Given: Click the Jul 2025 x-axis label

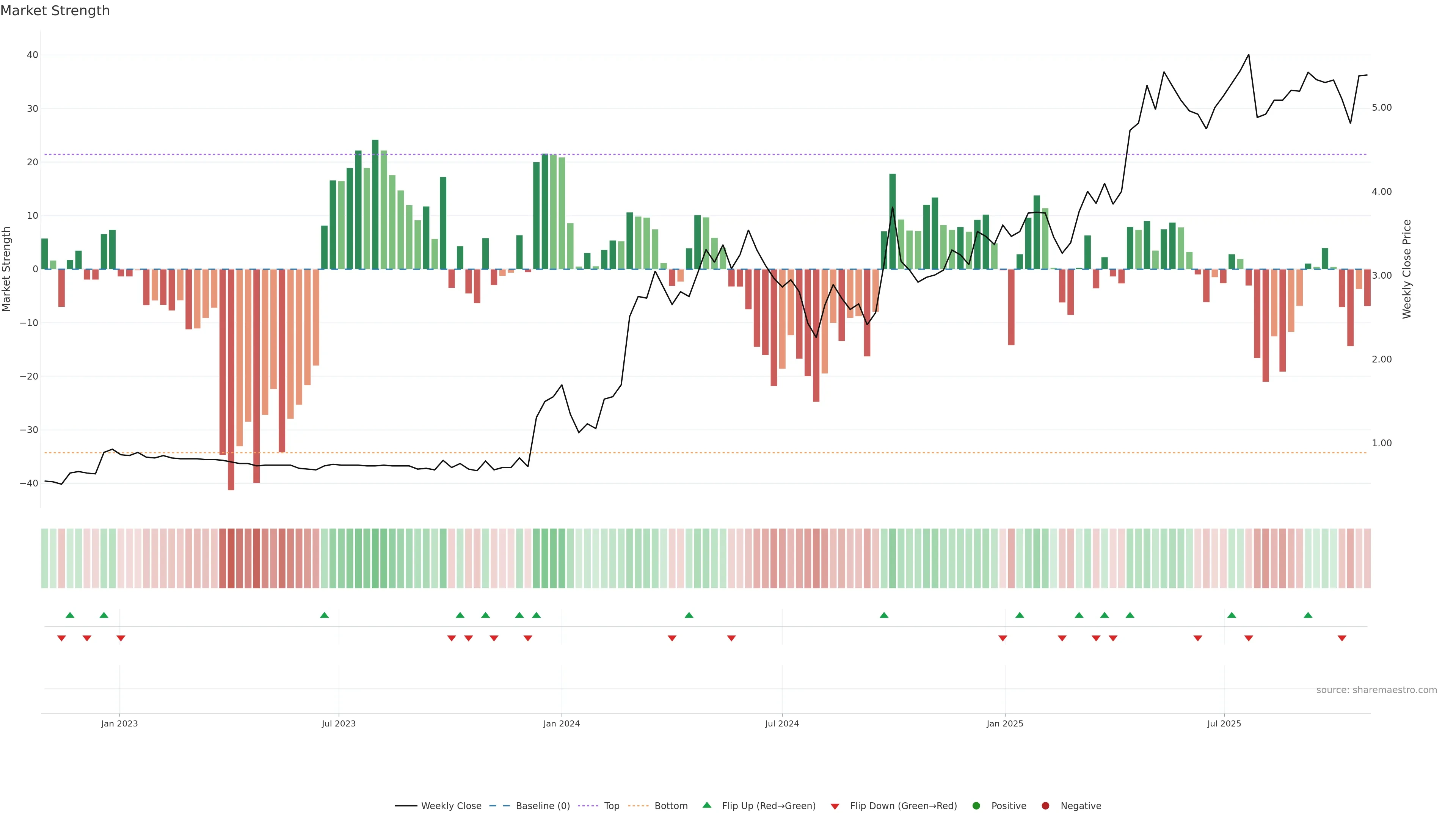Looking at the screenshot, I should pyautogui.click(x=1224, y=723).
